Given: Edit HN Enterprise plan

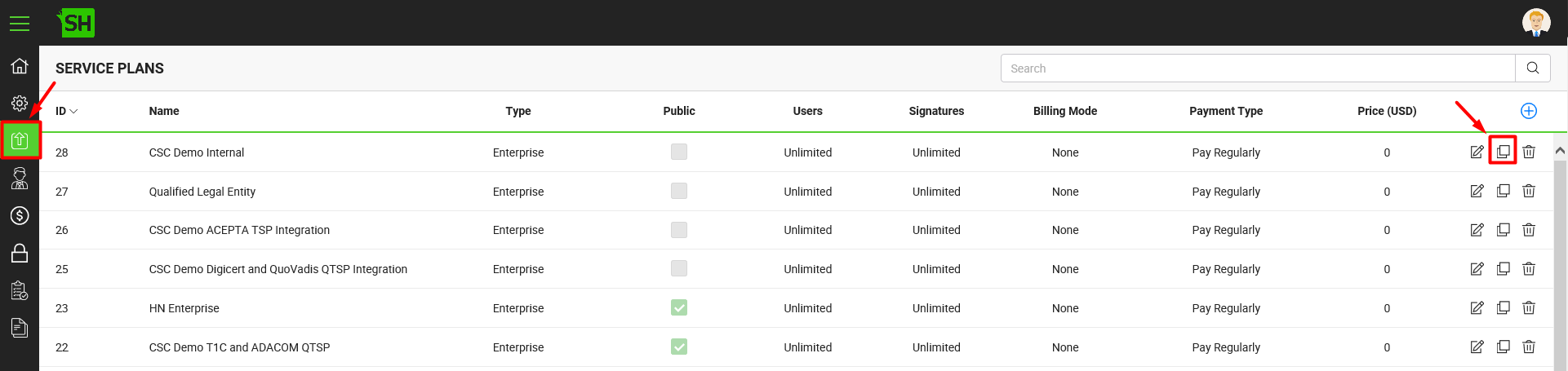Looking at the screenshot, I should (x=1477, y=307).
